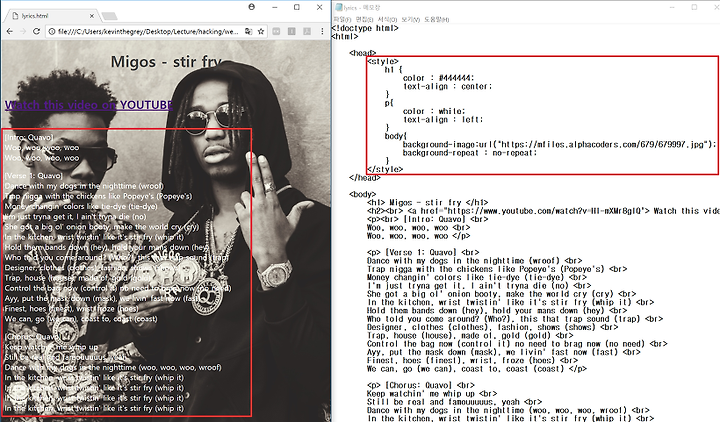Click third greyed extension icon in Chrome
The height and width of the screenshot is (422, 720).
[307, 31]
